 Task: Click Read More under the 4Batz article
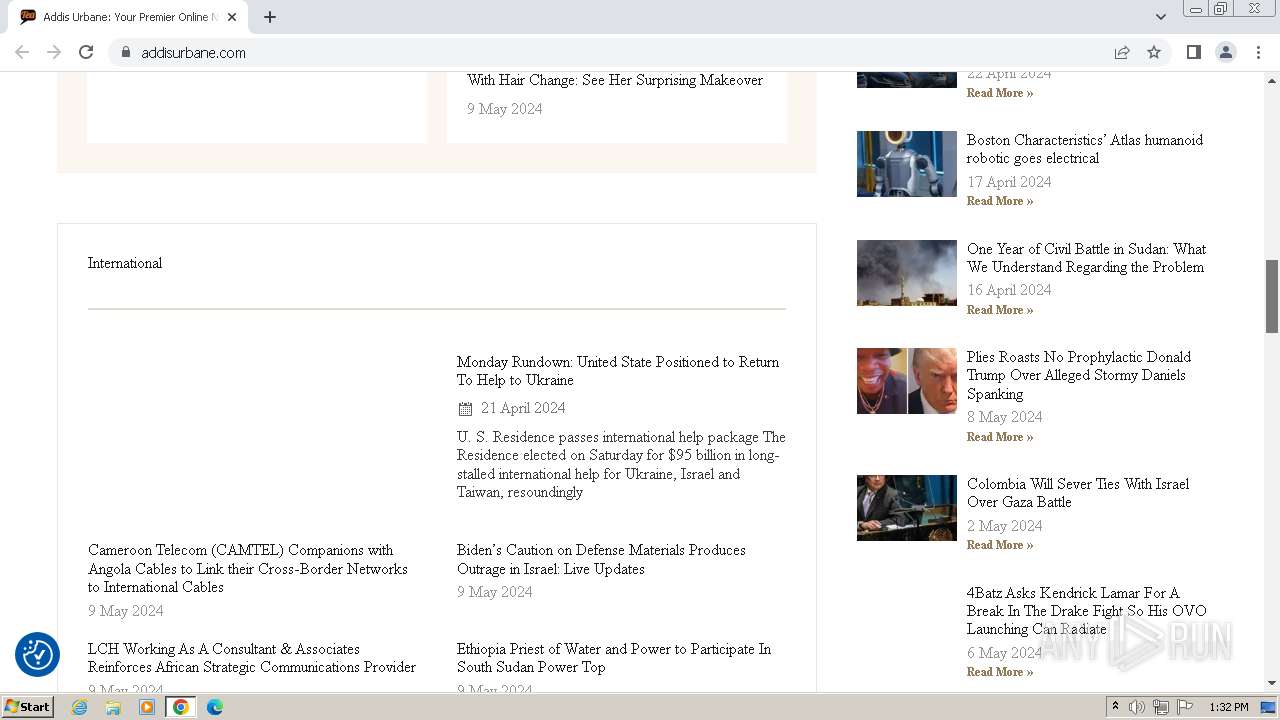pyautogui.click(x=1000, y=672)
